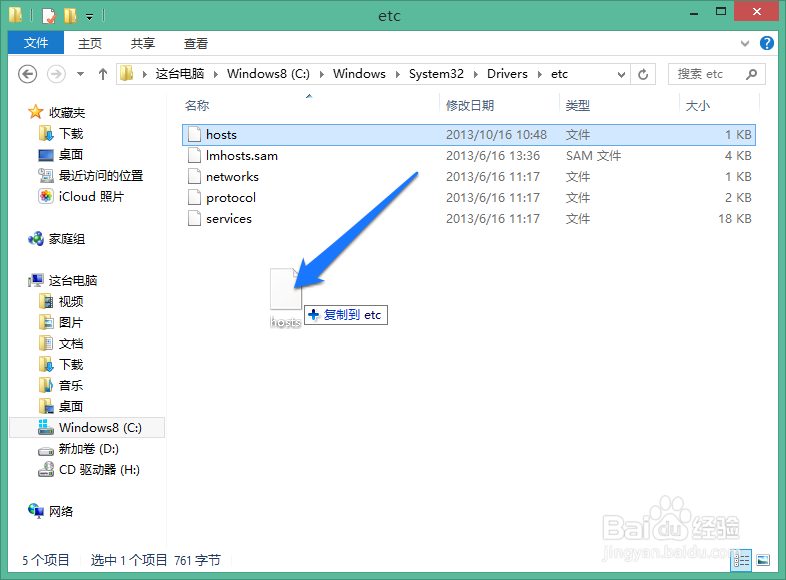The image size is (786, 580).
Task: Refresh the etc folder view
Action: pos(643,75)
